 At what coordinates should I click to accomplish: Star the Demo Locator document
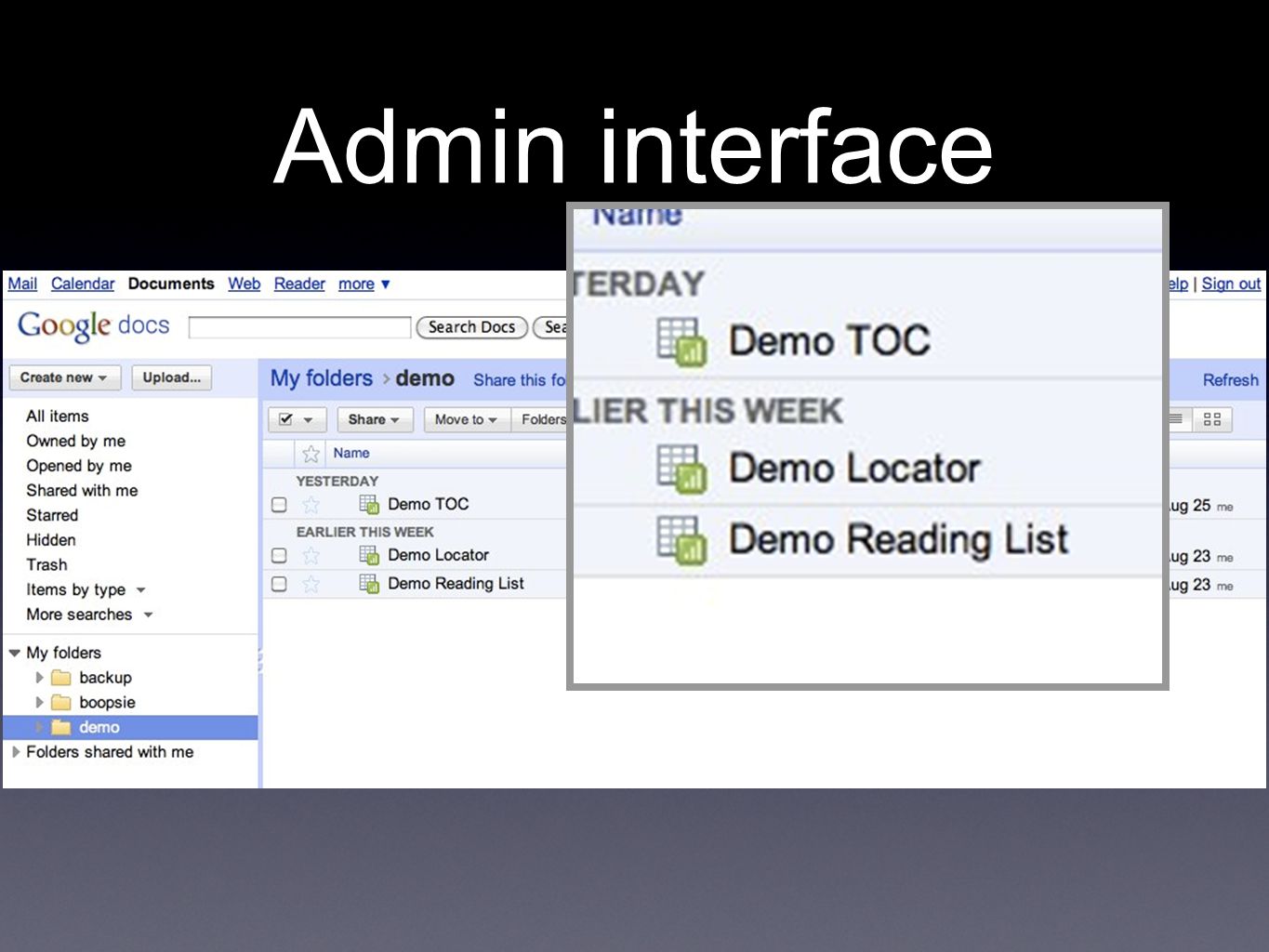tap(311, 555)
